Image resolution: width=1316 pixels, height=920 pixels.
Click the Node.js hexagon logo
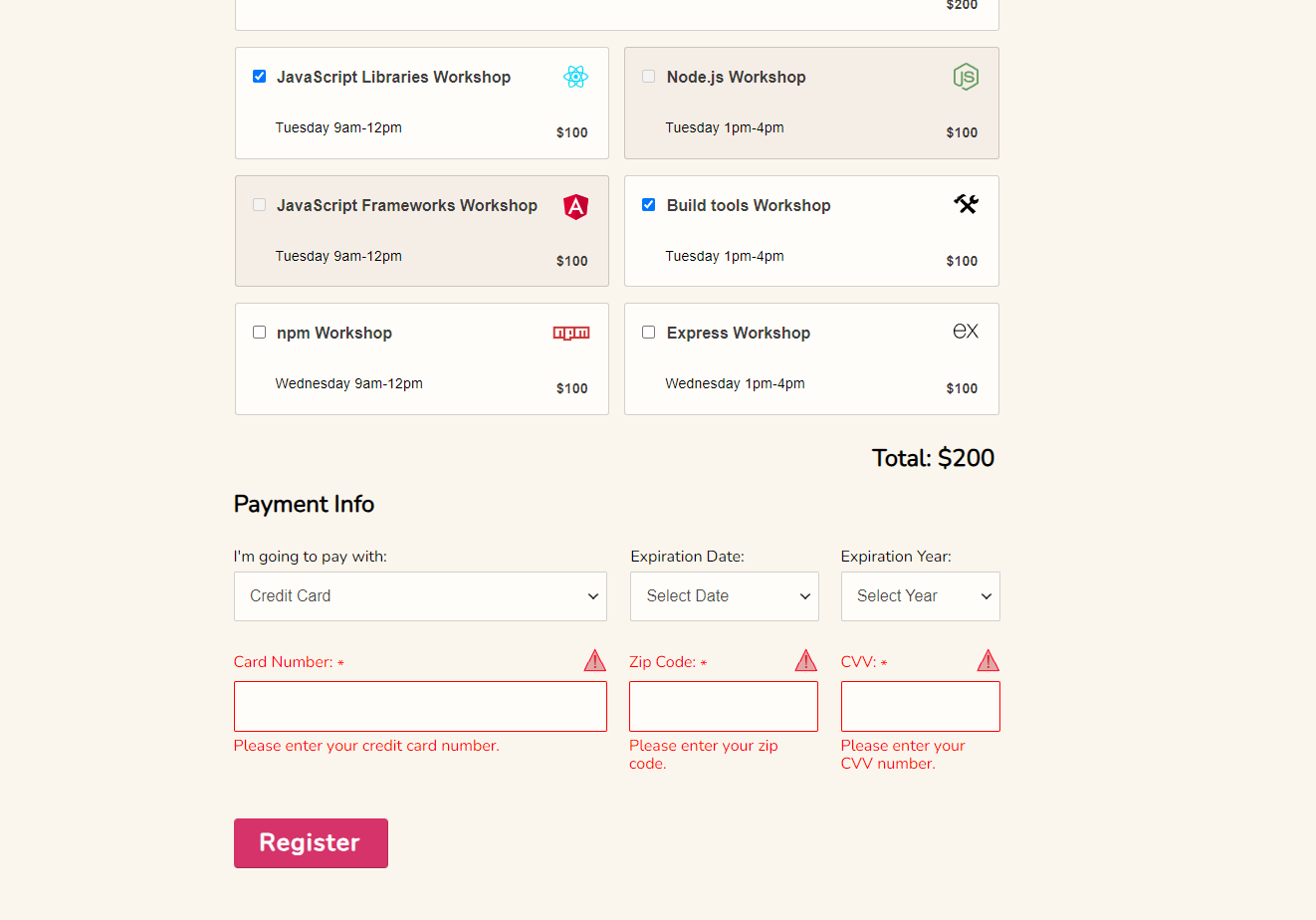[x=966, y=77]
